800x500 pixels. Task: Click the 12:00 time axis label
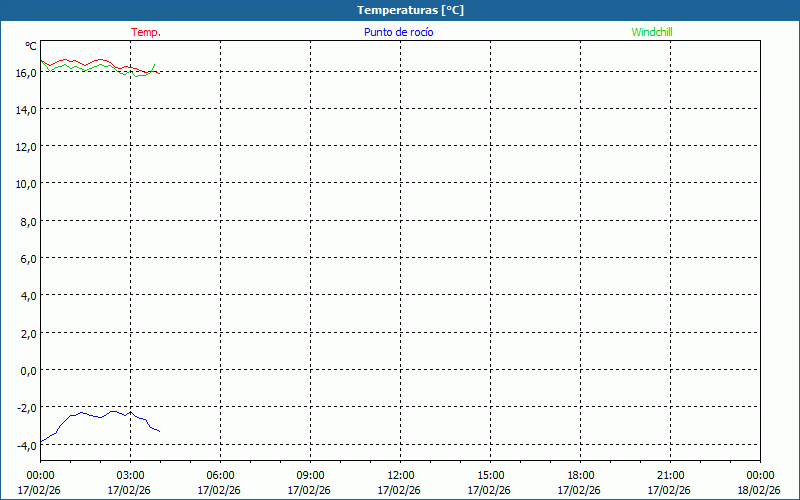[x=401, y=476]
